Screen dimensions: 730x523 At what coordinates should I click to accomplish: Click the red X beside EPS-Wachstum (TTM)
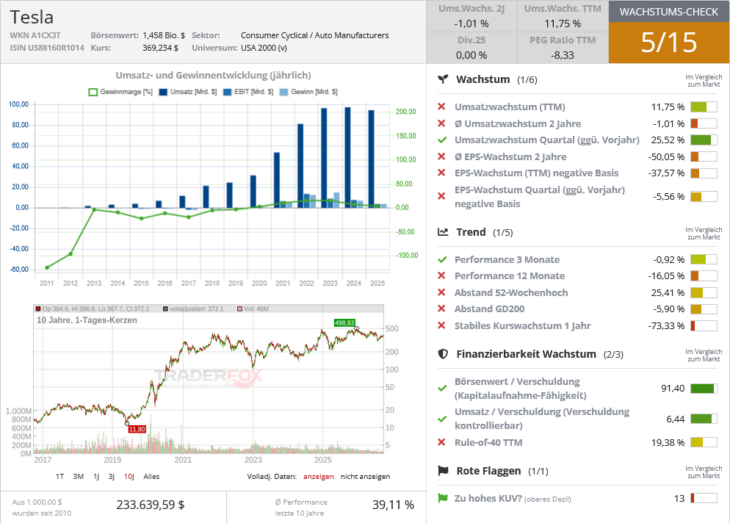(x=441, y=173)
